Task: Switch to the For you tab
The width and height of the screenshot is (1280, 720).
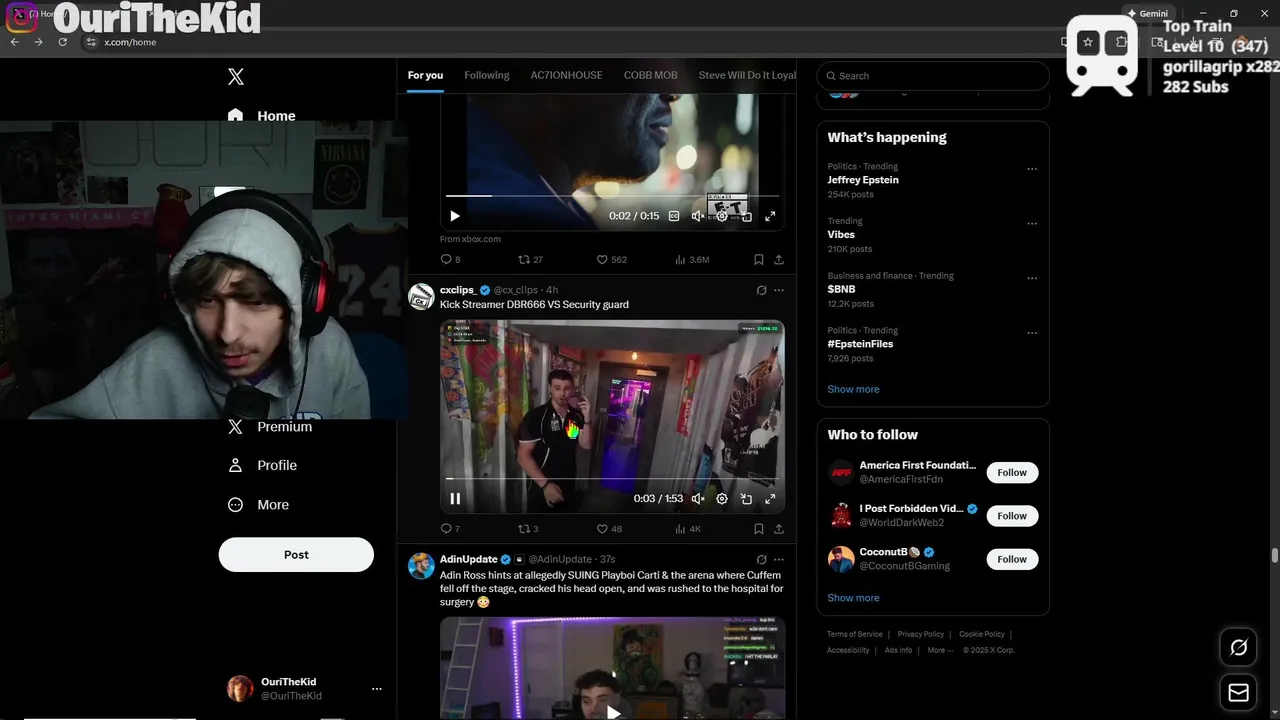Action: click(425, 75)
